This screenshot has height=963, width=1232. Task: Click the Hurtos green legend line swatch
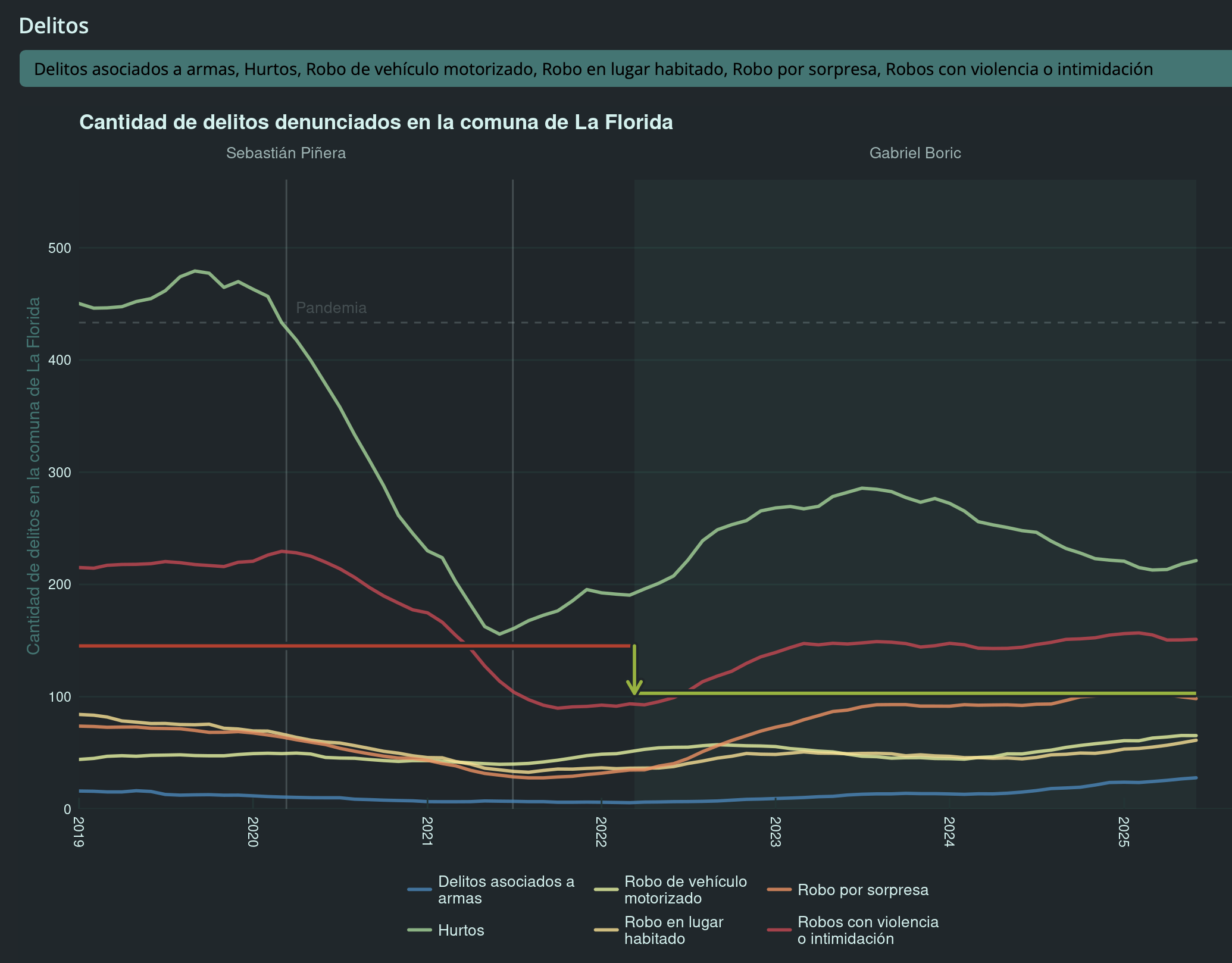[420, 930]
